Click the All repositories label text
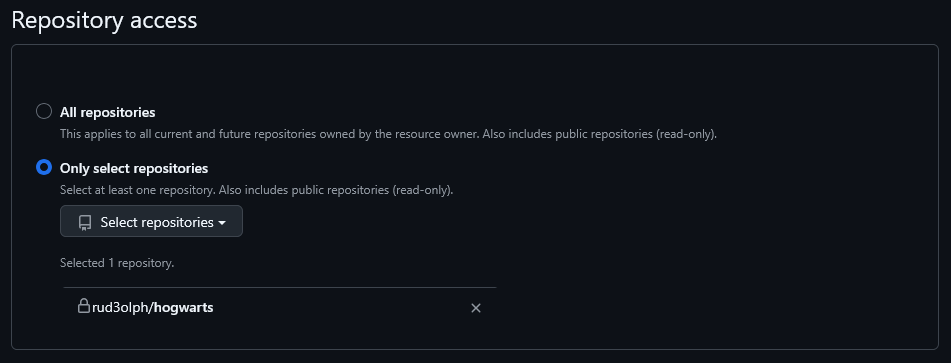Image resolution: width=951 pixels, height=363 pixels. tap(107, 112)
